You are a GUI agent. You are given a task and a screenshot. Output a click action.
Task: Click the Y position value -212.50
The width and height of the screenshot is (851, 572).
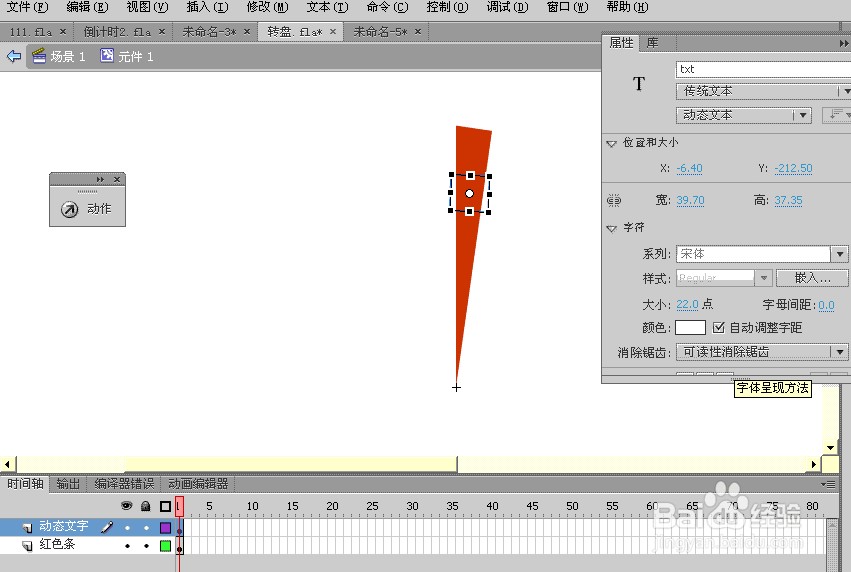click(793, 168)
